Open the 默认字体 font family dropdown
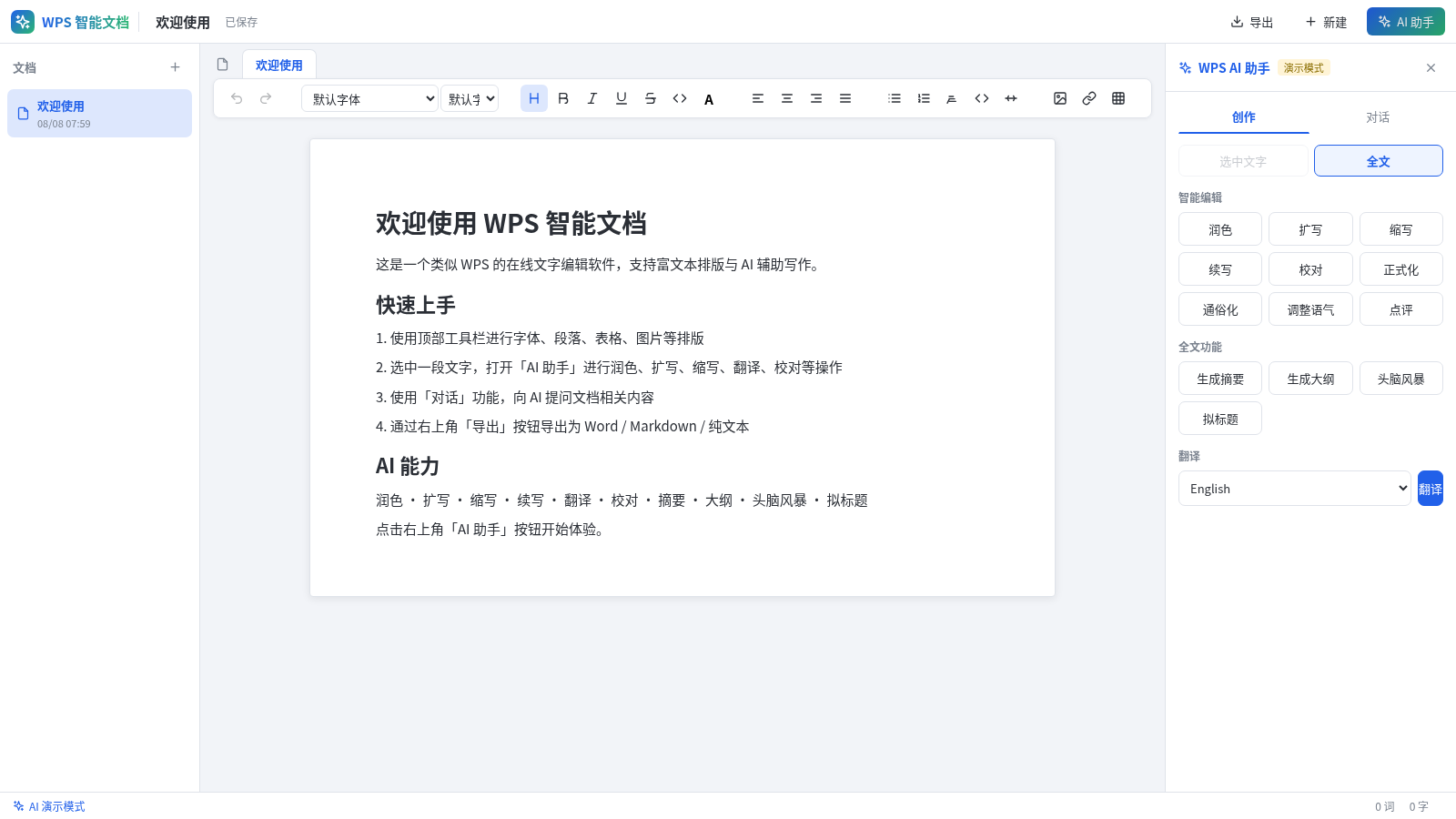Viewport: 1456px width, 819px height. click(369, 98)
